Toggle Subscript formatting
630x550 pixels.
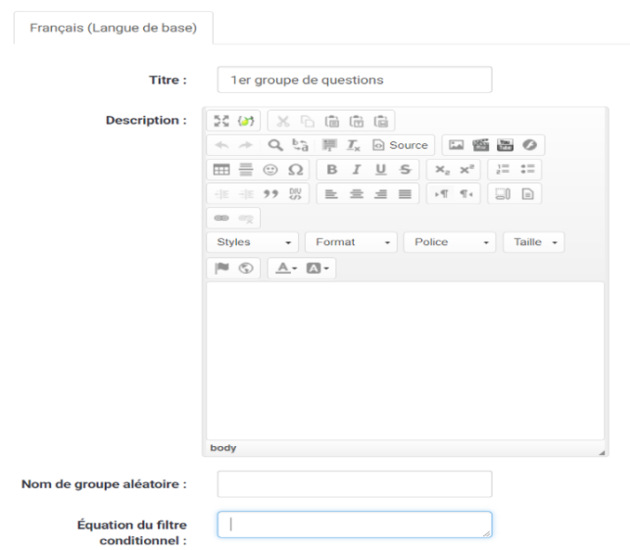coord(442,170)
